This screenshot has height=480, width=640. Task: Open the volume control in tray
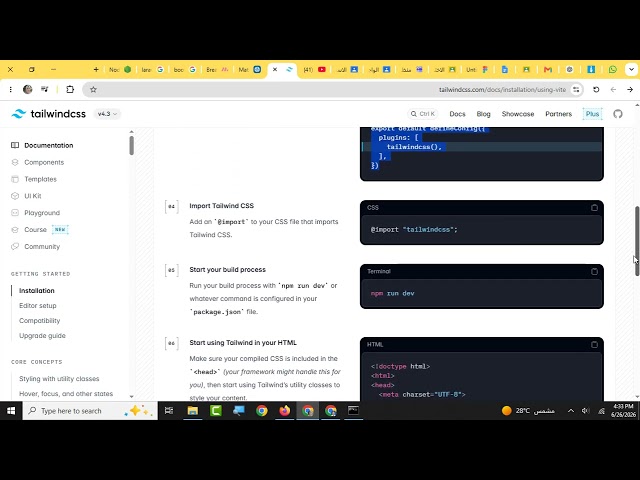[x=585, y=411]
